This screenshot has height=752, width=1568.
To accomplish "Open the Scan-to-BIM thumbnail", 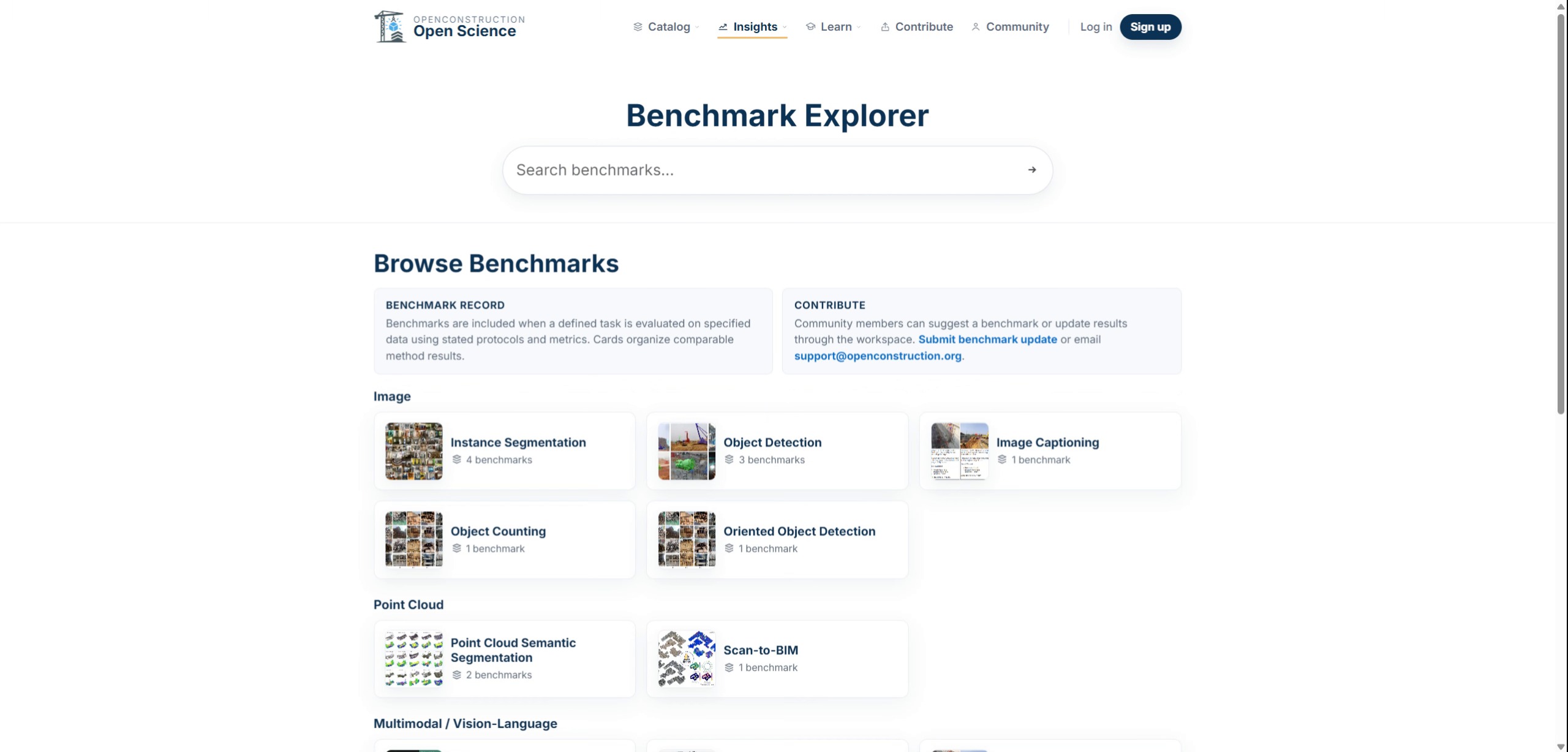I will pos(687,659).
